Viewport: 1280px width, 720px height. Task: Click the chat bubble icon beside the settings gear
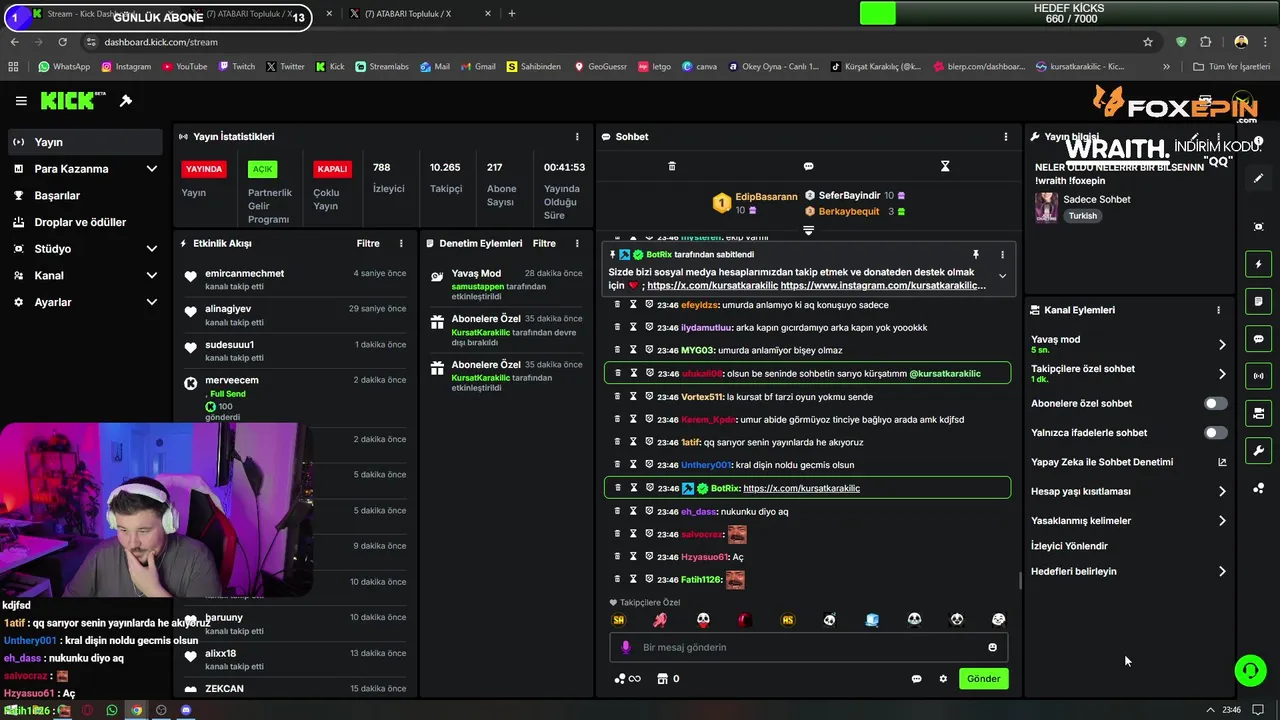(916, 679)
